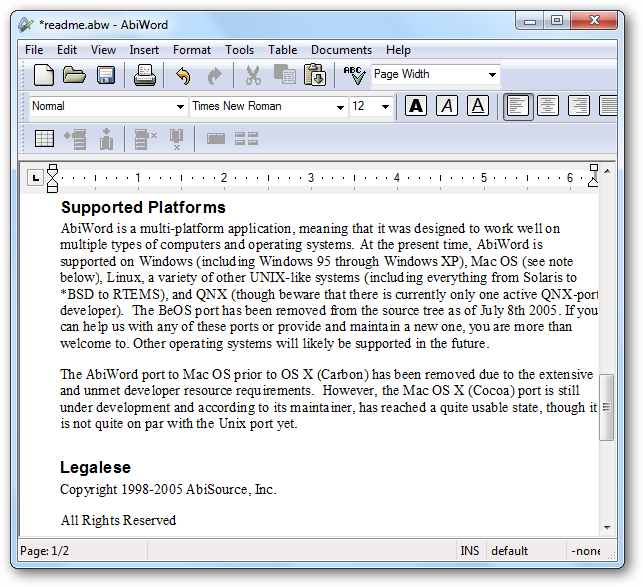Paste from clipboard icon
Viewport: 643px width, 587px height.
click(315, 75)
